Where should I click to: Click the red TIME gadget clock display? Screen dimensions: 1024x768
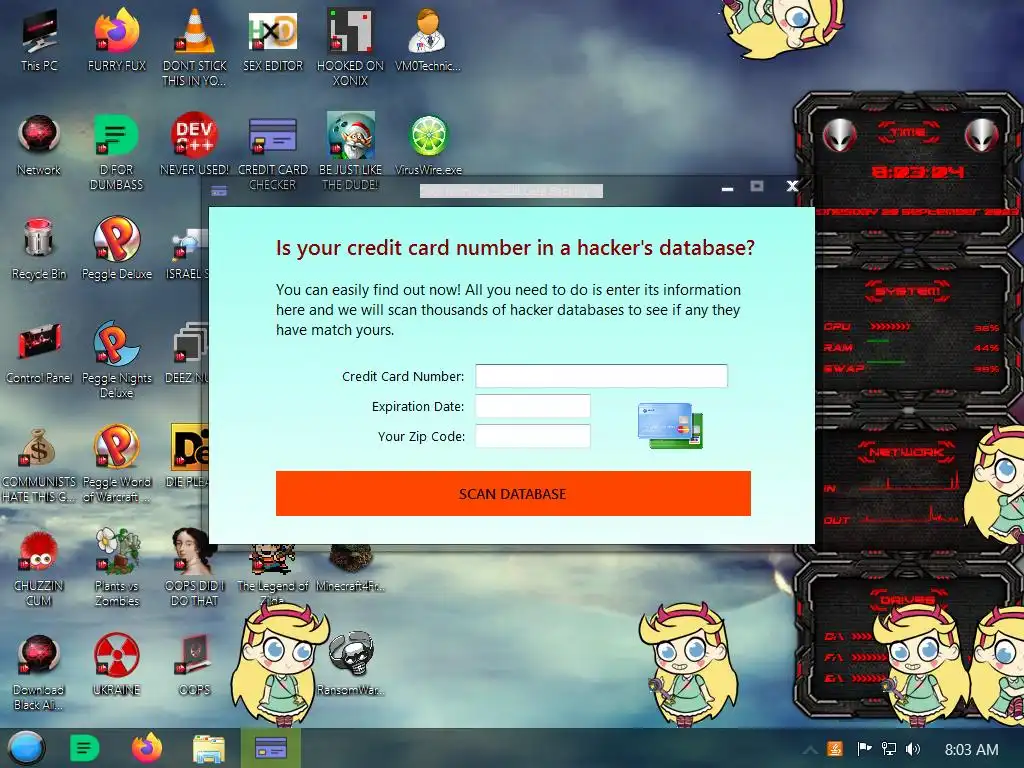918,172
